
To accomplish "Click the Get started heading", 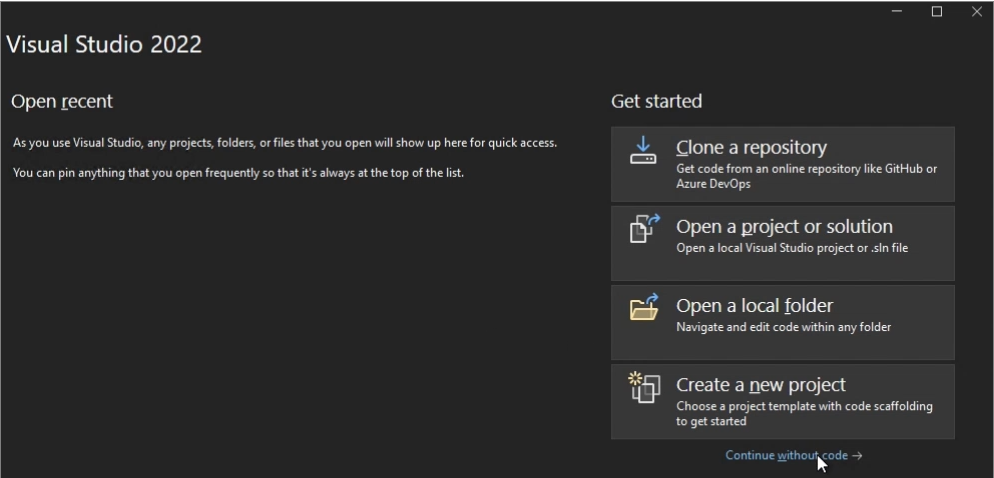I will [656, 101].
